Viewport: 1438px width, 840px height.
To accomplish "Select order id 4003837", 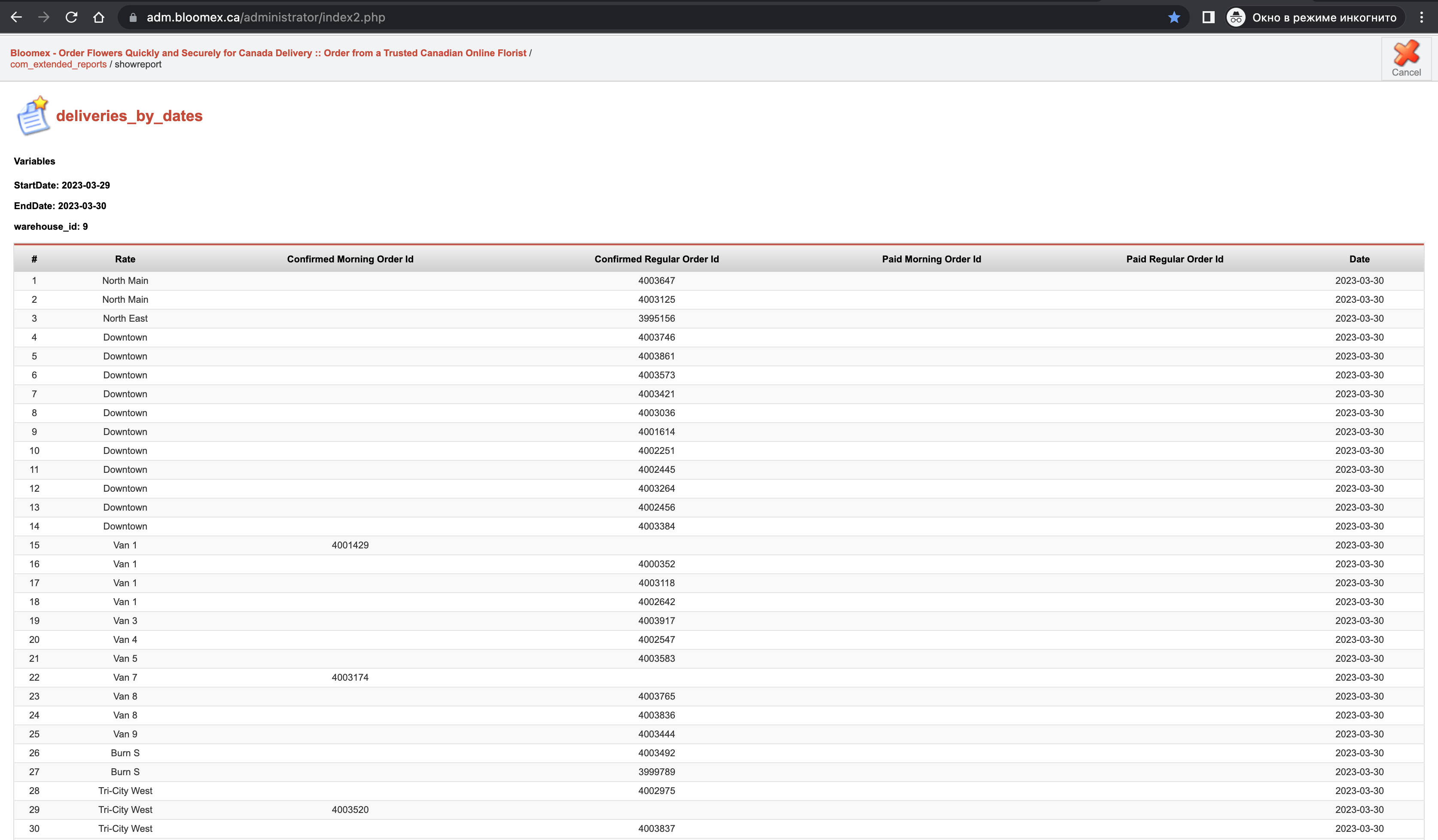I will [657, 828].
